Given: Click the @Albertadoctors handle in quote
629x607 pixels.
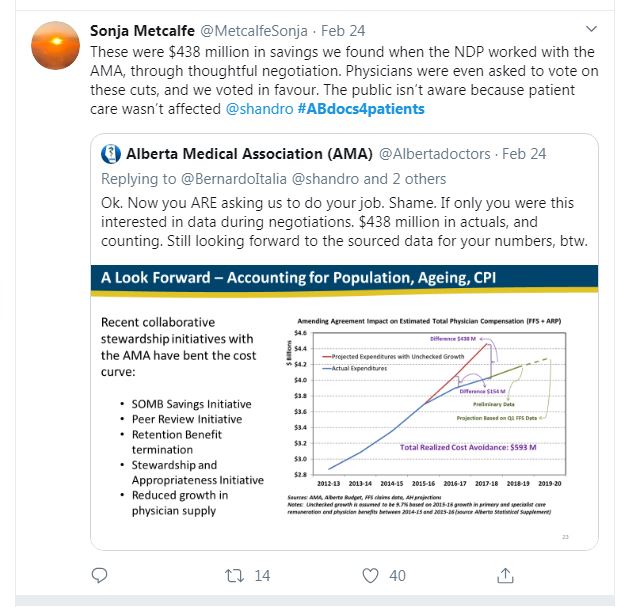Looking at the screenshot, I should (434, 154).
